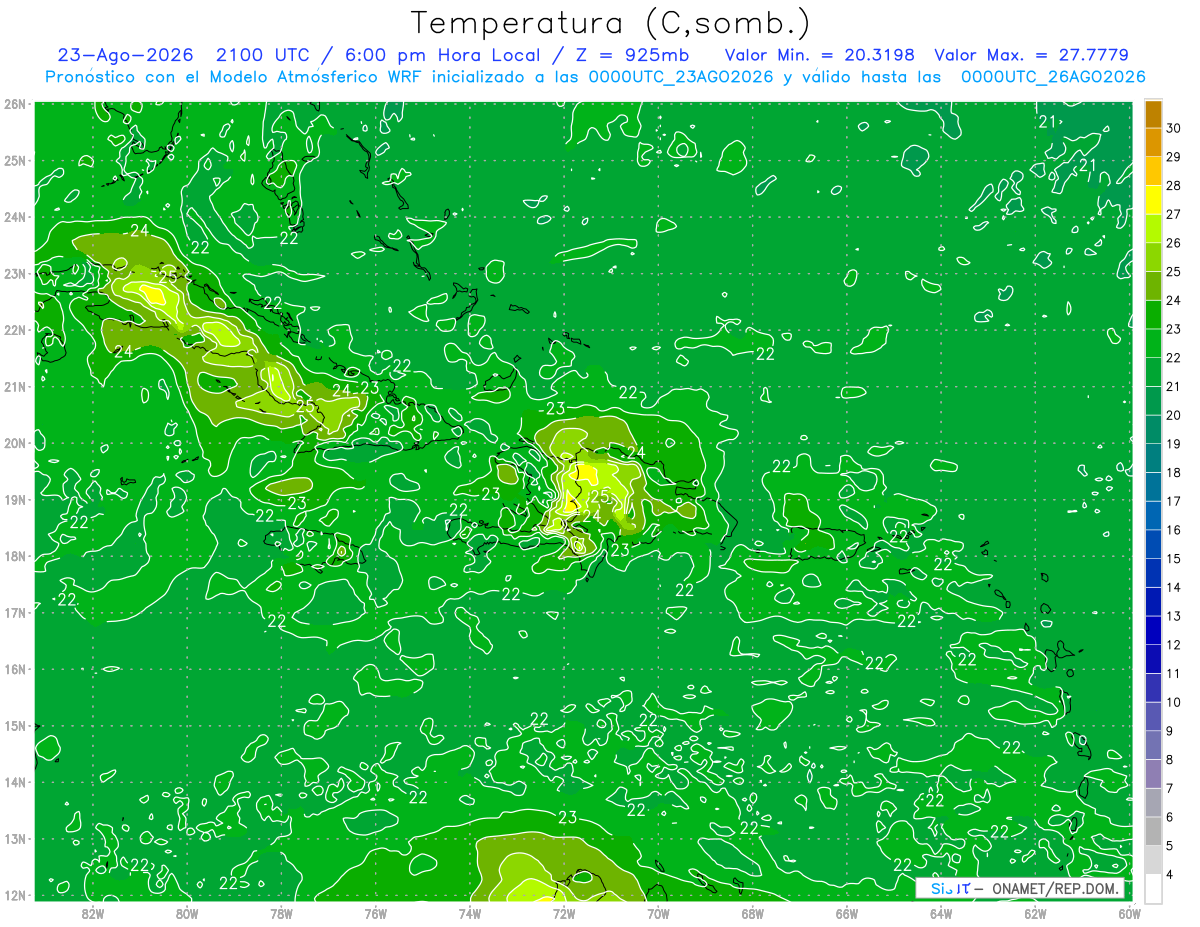Click the 'Valor Min. = 20.3198' value

click(x=819, y=55)
